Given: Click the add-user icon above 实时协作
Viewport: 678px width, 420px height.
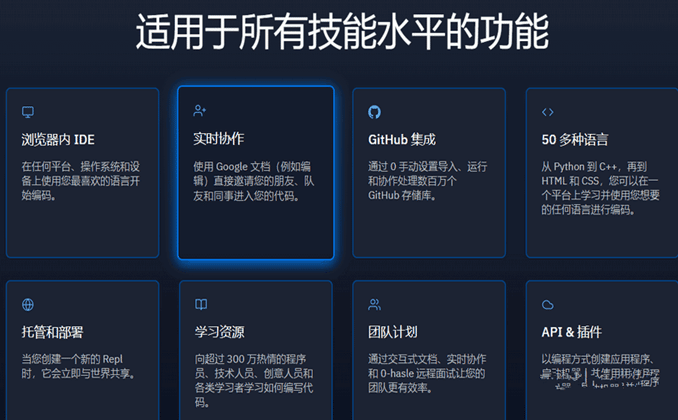Looking at the screenshot, I should 199,111.
